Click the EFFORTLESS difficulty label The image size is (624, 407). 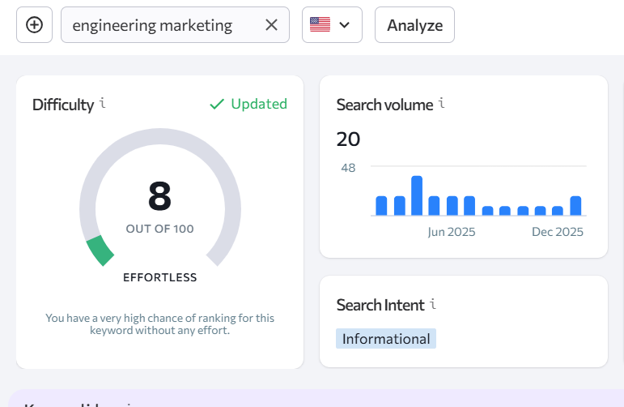coord(160,277)
